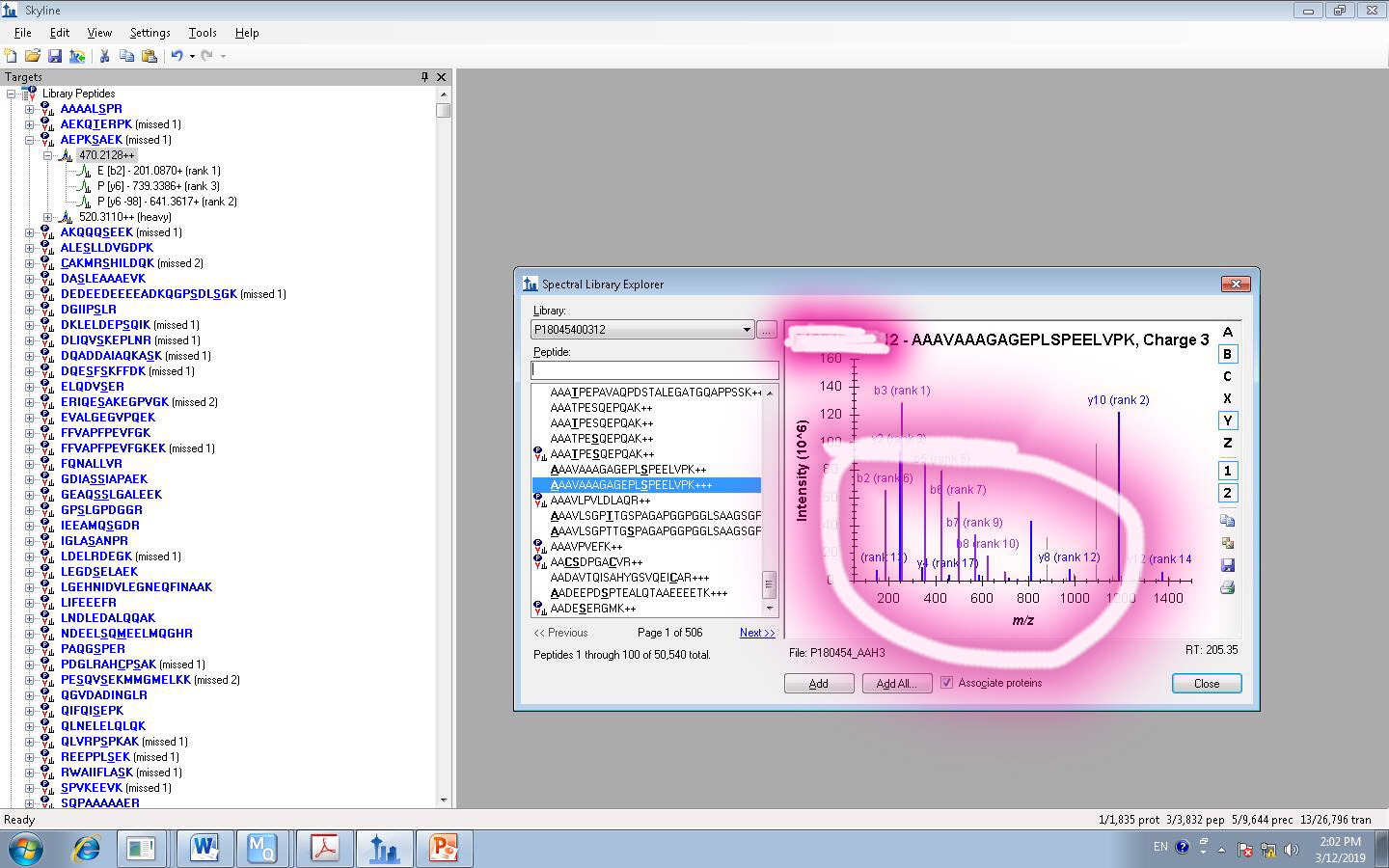Click the Next >> page link

point(757,633)
